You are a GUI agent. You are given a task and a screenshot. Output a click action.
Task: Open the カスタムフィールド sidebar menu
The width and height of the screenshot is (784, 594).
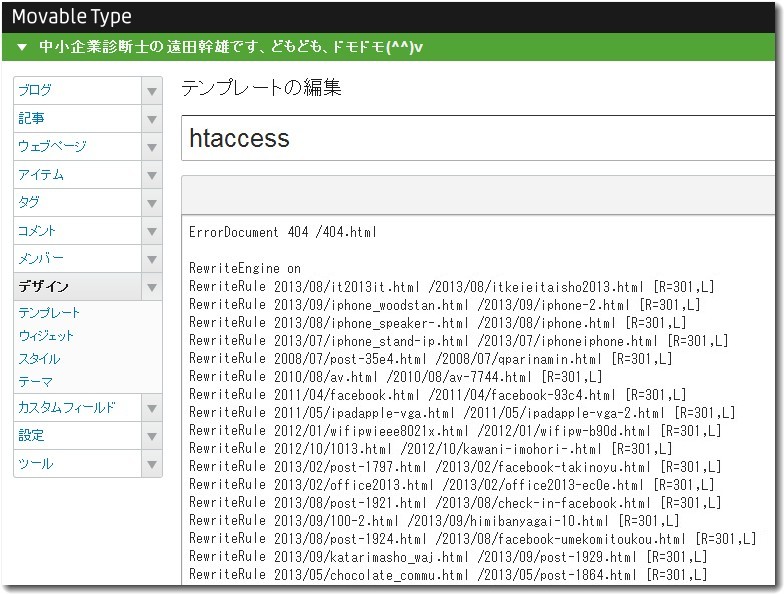click(x=78, y=408)
